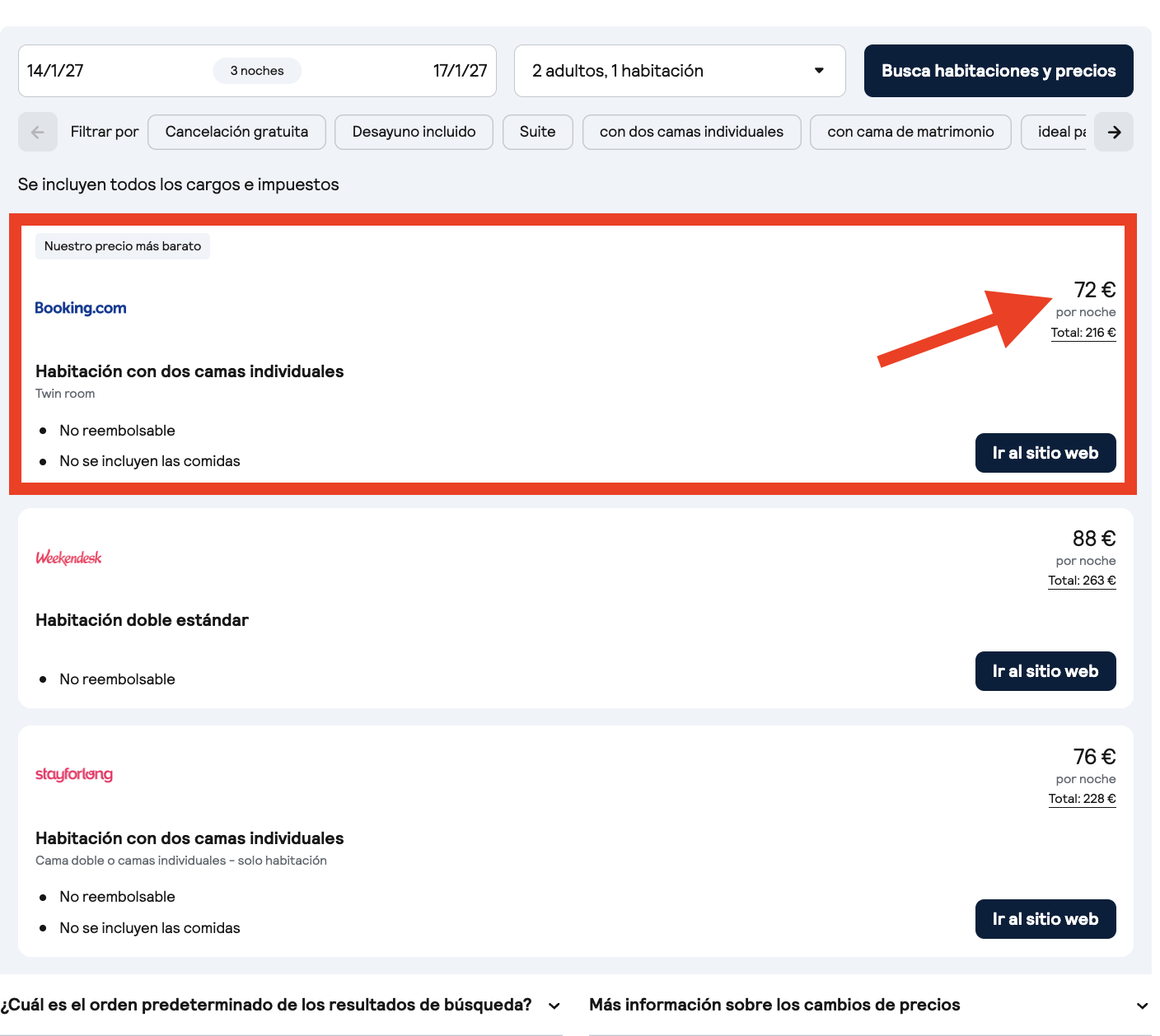Enable the con dos camas individuales filter

[x=691, y=132]
